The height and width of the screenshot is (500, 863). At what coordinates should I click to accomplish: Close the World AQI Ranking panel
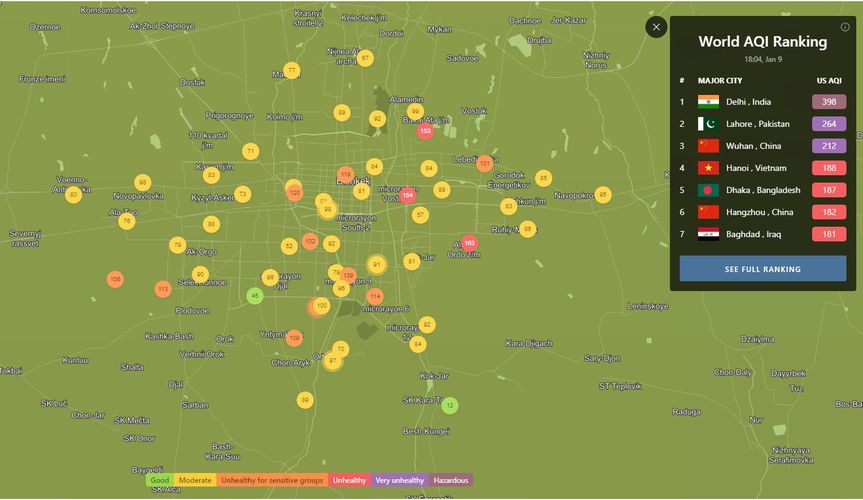pos(656,27)
